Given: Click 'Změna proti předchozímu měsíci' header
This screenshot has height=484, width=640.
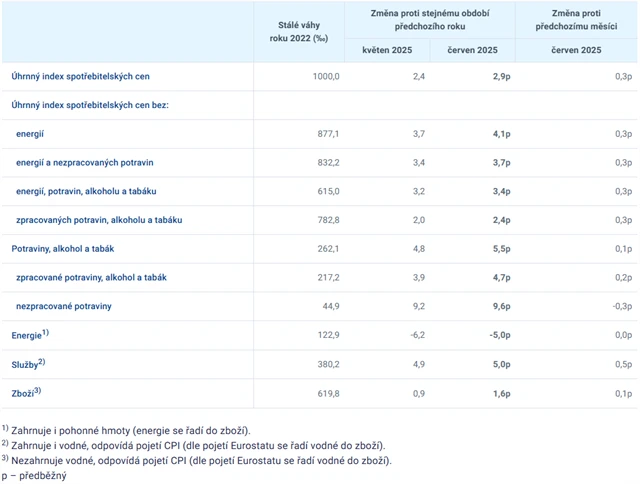Looking at the screenshot, I should [x=576, y=17].
